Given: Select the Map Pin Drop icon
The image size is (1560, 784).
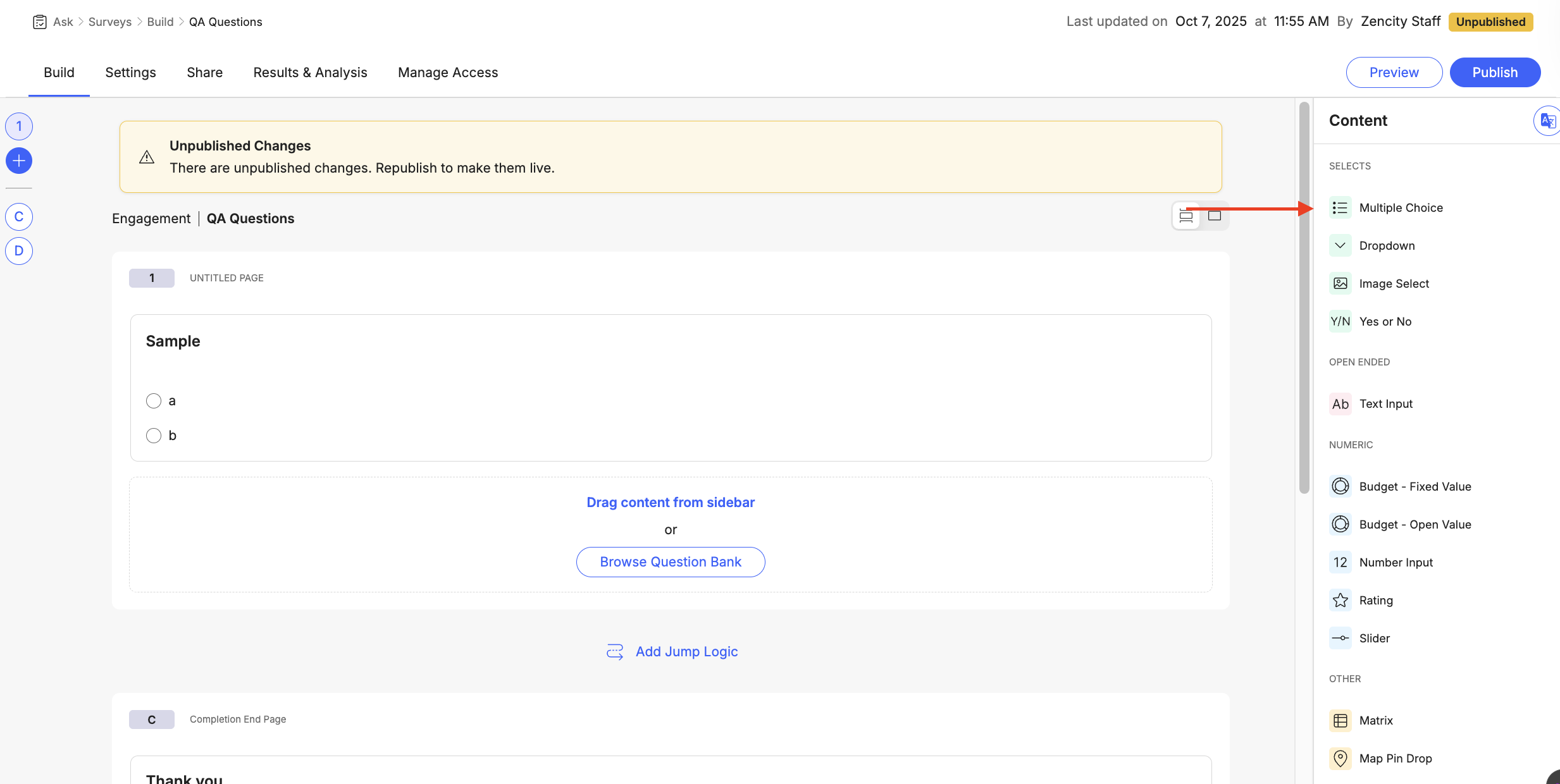Looking at the screenshot, I should pyautogui.click(x=1340, y=758).
